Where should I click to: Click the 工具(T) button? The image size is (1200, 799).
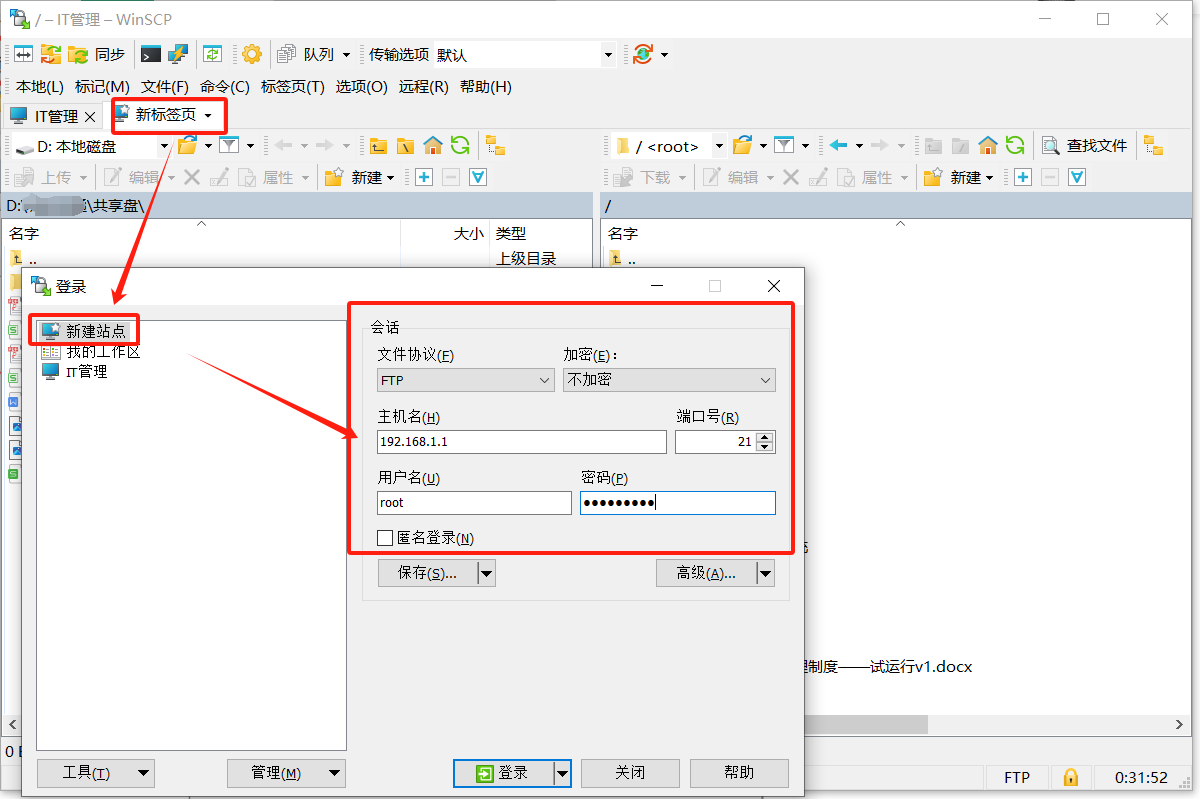click(95, 772)
